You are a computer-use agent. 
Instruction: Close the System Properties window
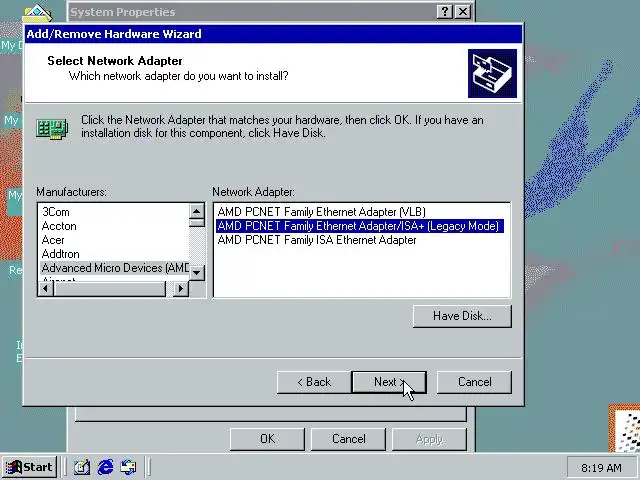463,11
